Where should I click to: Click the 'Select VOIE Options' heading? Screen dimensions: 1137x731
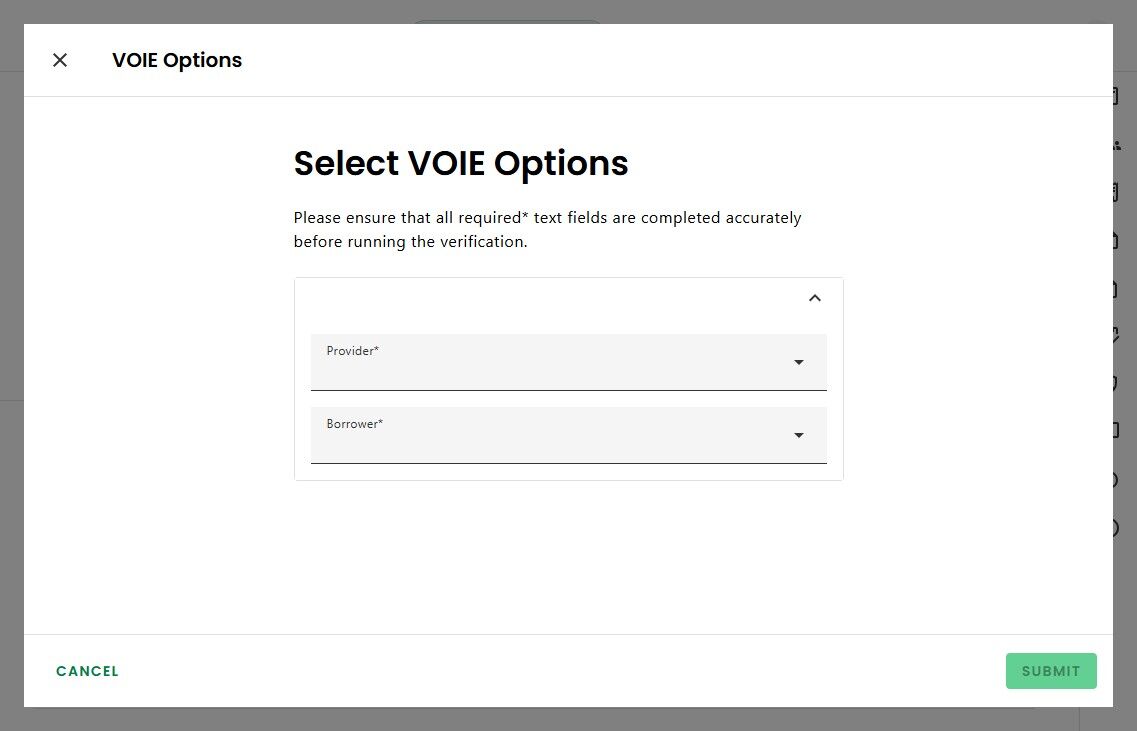tap(461, 163)
